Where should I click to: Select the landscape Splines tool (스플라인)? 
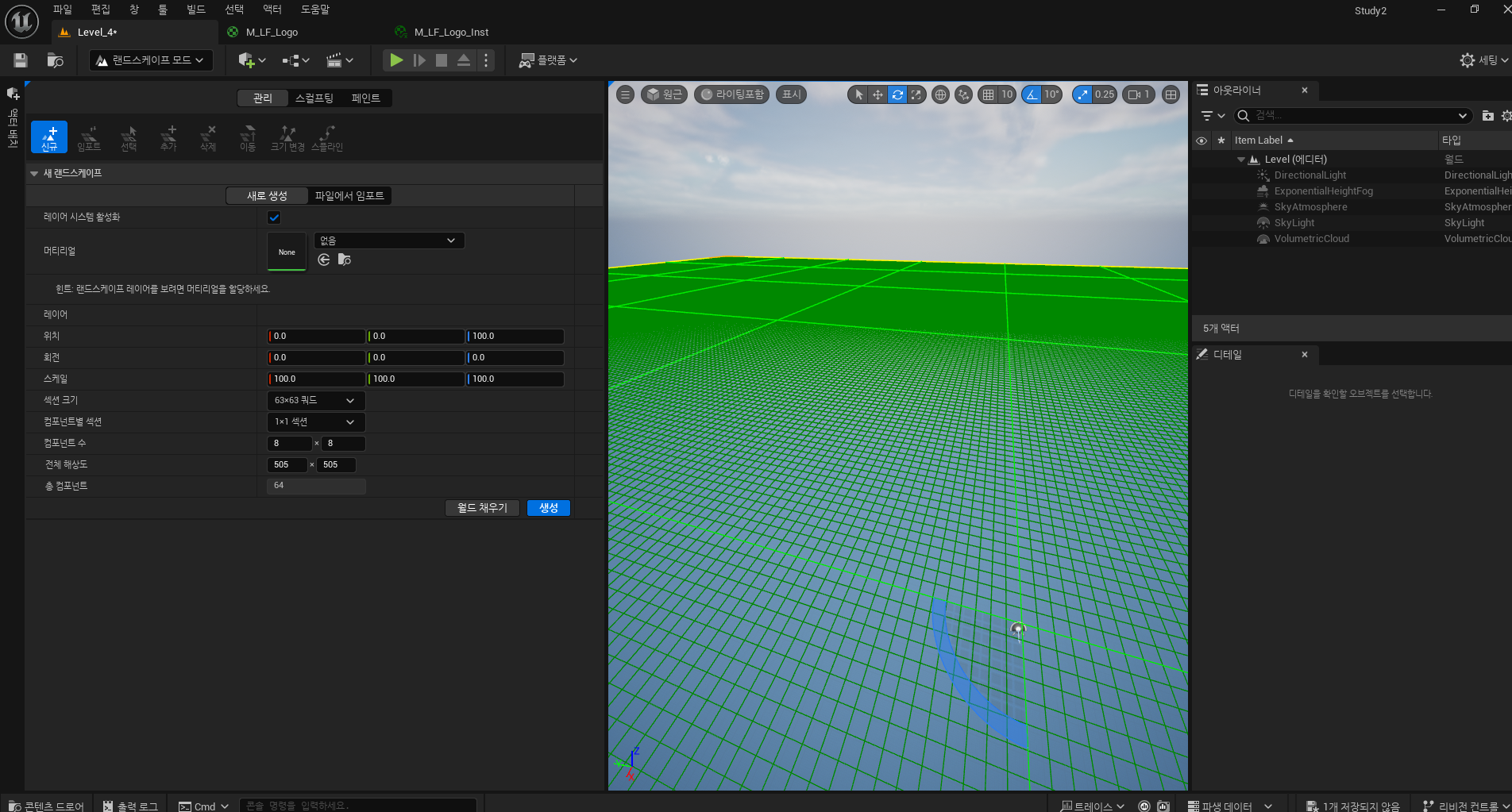[327, 137]
